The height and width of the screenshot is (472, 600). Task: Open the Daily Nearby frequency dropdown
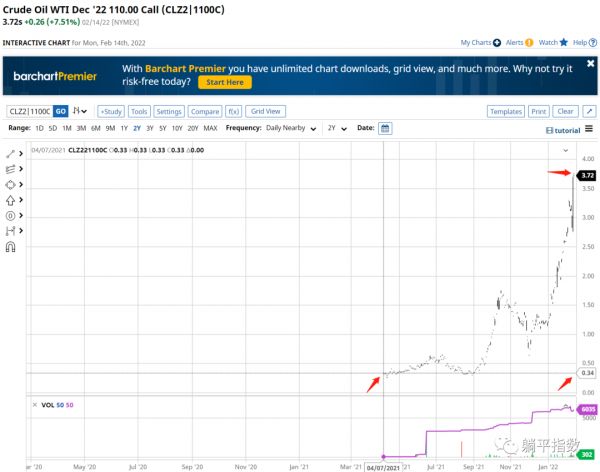pyautogui.click(x=294, y=128)
